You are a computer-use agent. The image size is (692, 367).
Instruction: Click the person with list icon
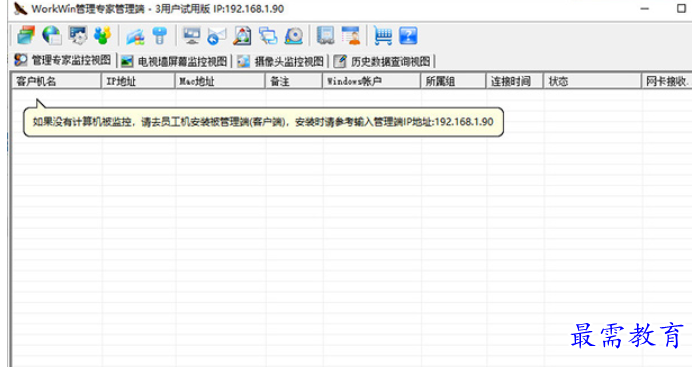pos(351,35)
